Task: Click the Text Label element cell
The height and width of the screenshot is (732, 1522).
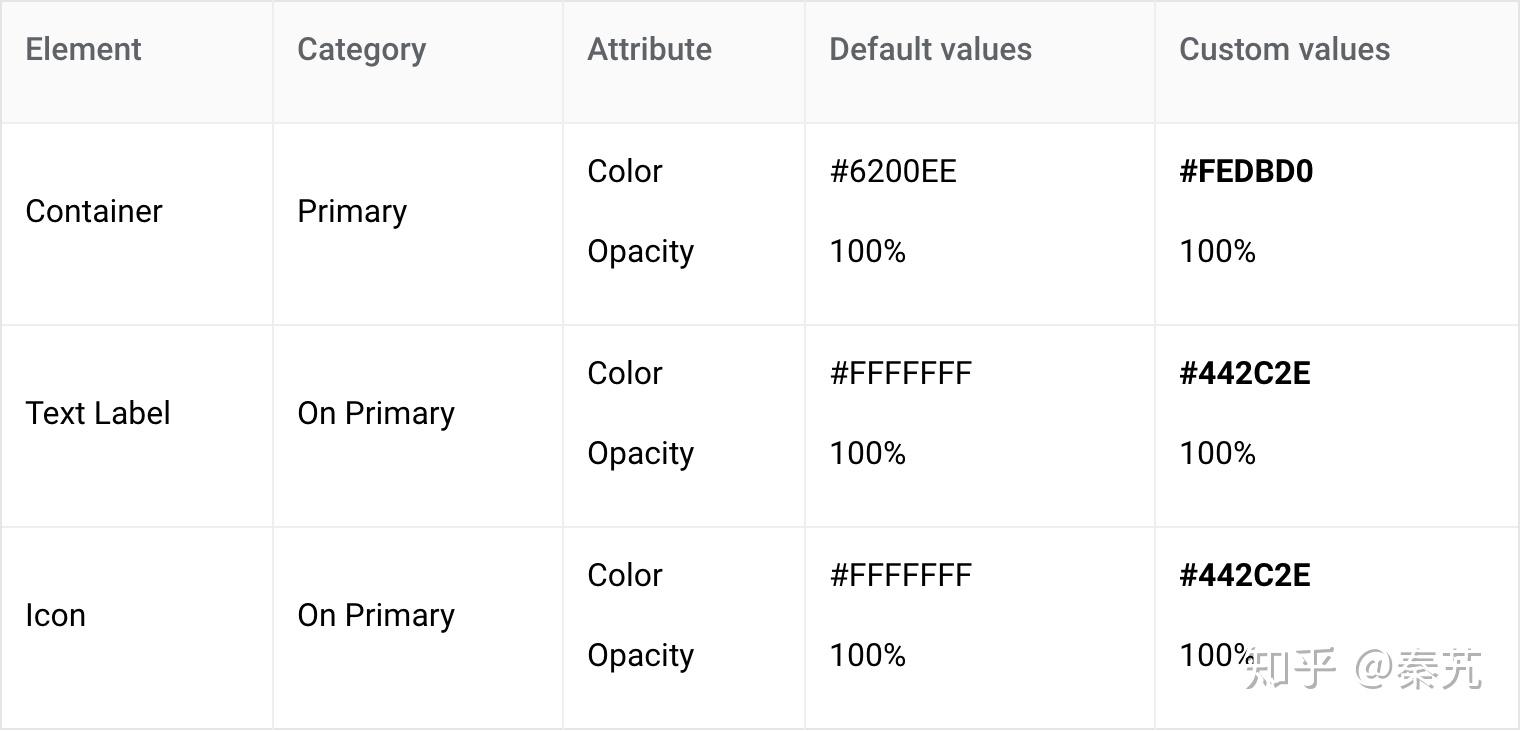Action: [x=98, y=413]
